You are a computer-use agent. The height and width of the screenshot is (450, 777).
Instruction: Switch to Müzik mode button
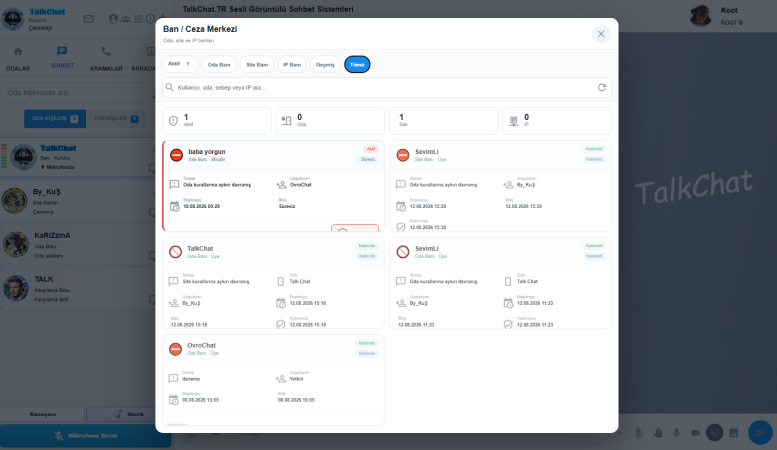point(130,414)
